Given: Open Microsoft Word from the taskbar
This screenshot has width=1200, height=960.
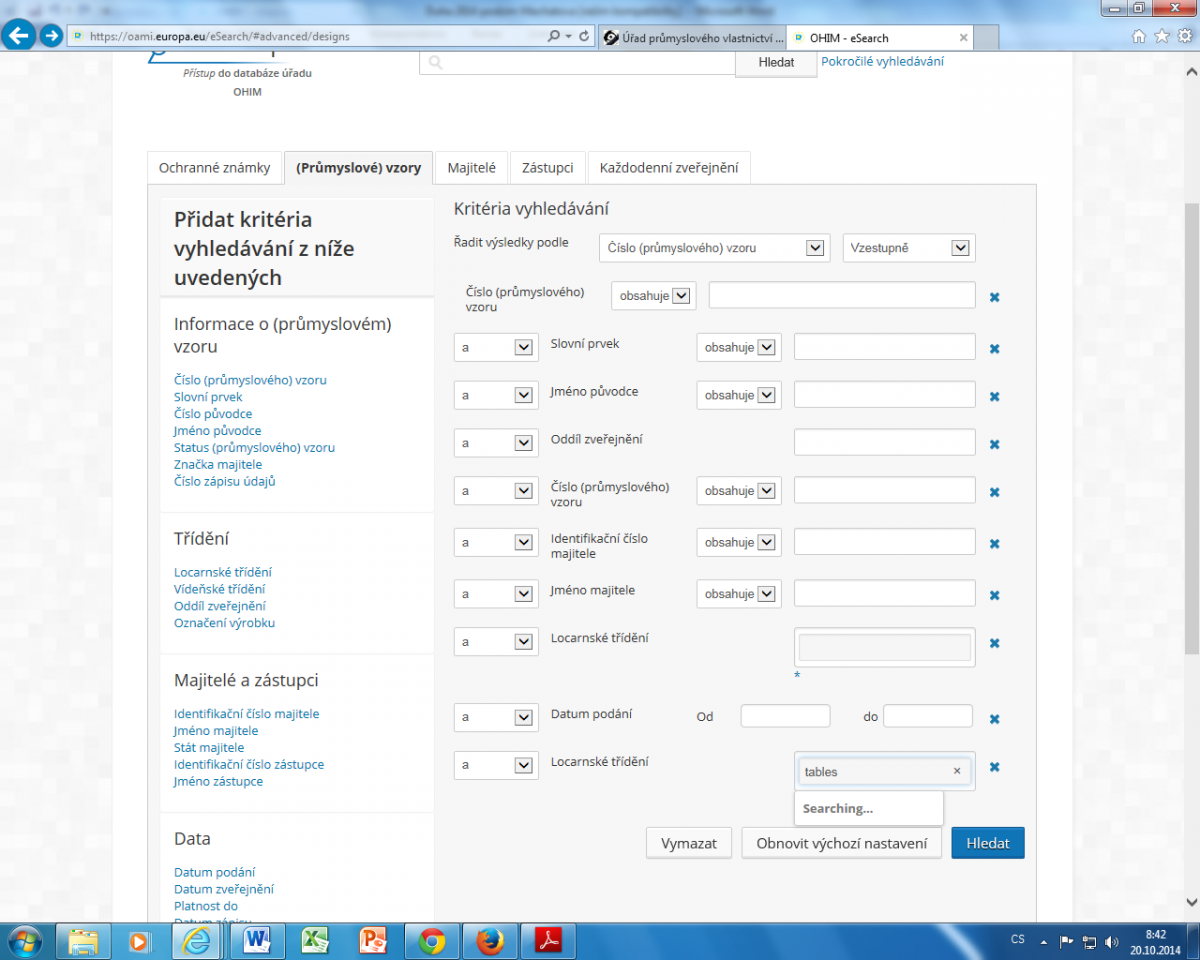Looking at the screenshot, I should pos(257,941).
